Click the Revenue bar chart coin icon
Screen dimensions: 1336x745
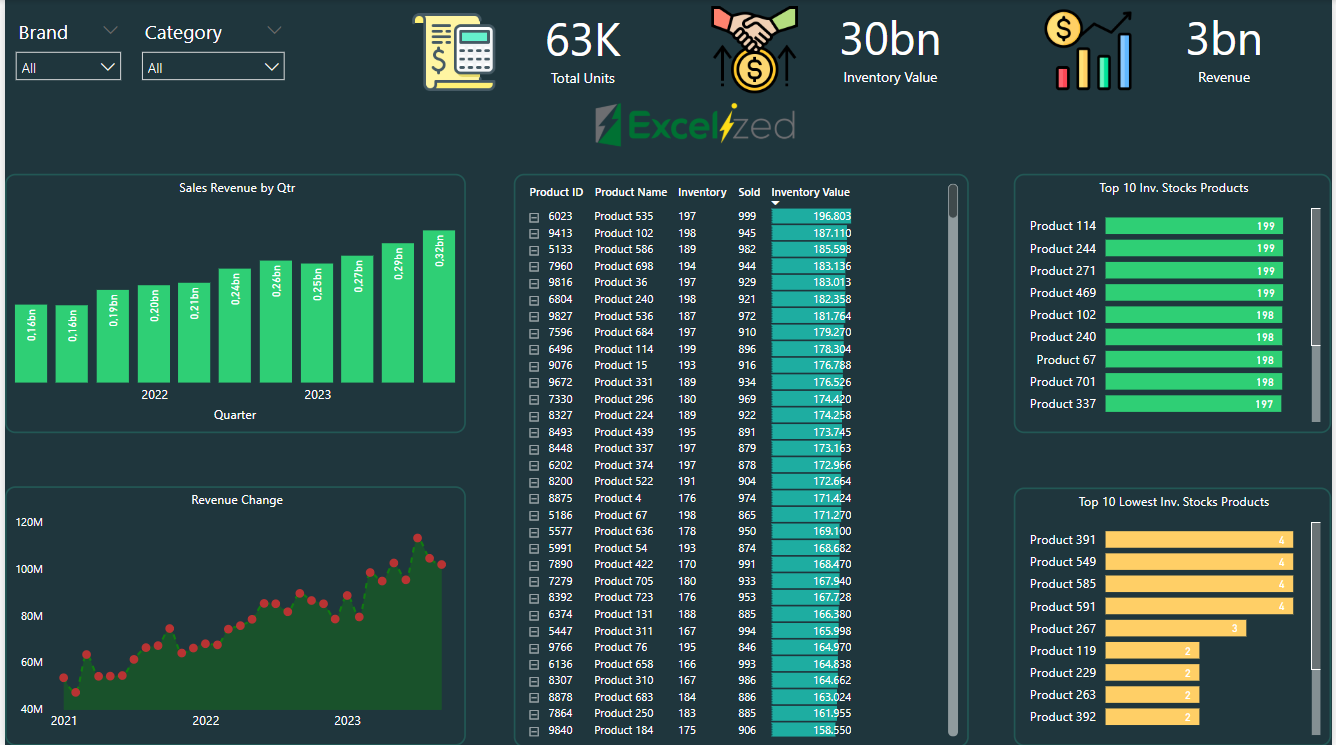pyautogui.click(x=1090, y=50)
